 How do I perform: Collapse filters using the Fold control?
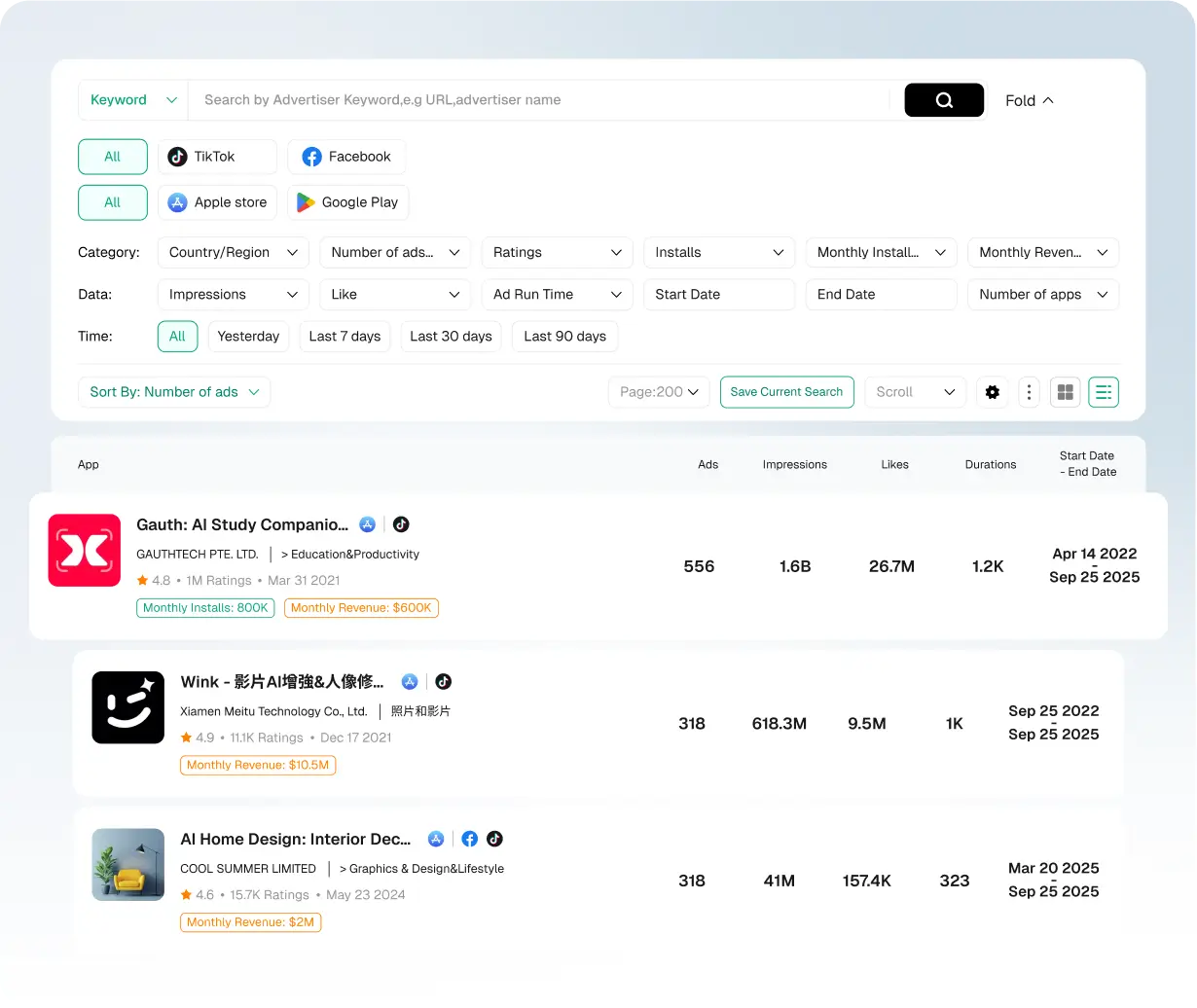(x=1028, y=99)
